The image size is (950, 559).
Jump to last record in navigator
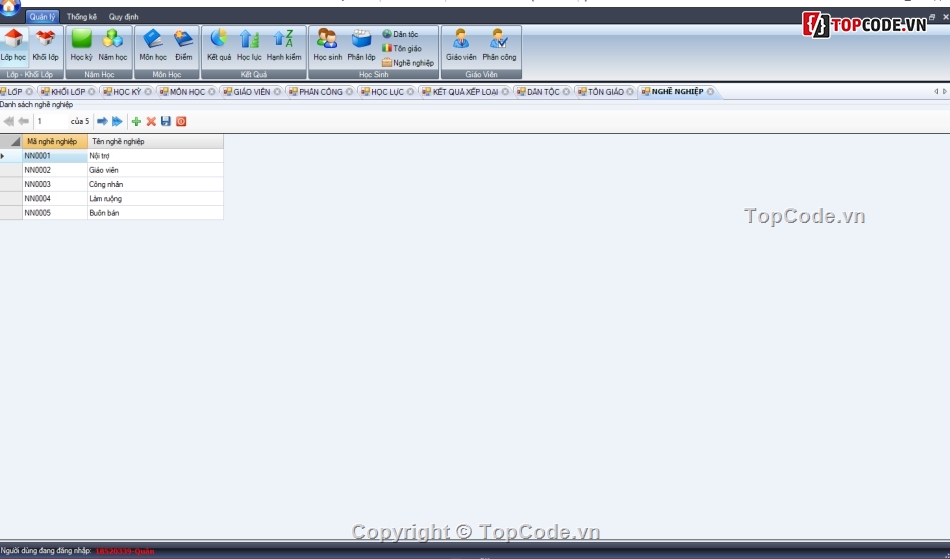[x=117, y=121]
